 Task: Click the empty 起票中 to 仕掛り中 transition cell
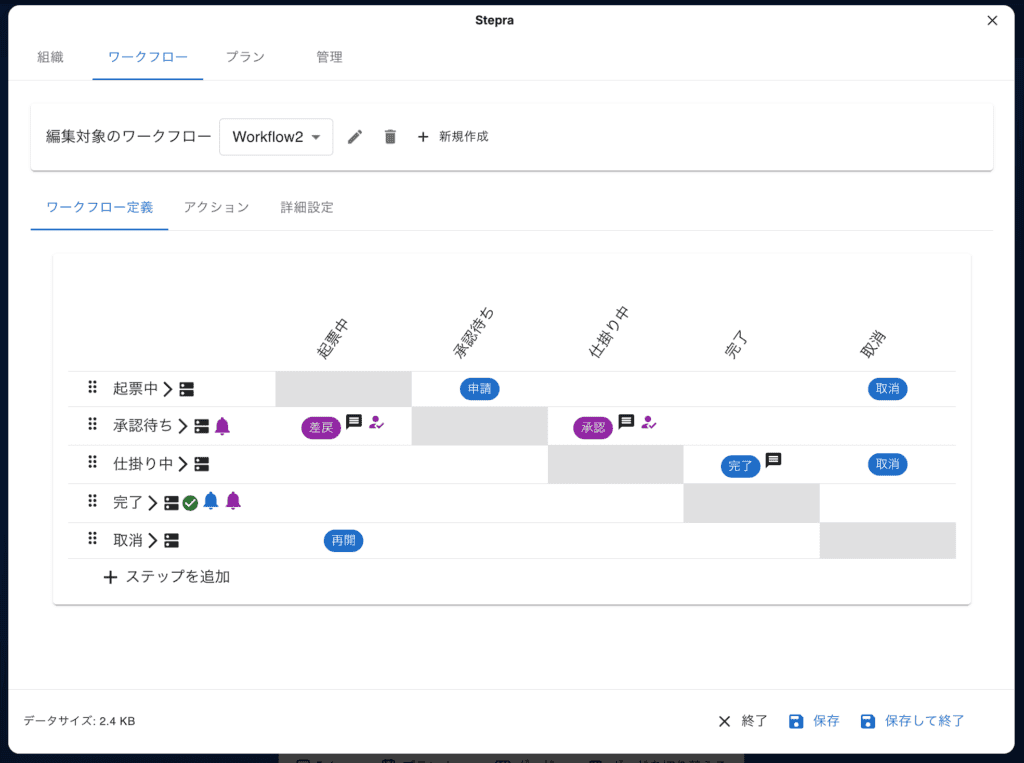tap(616, 389)
